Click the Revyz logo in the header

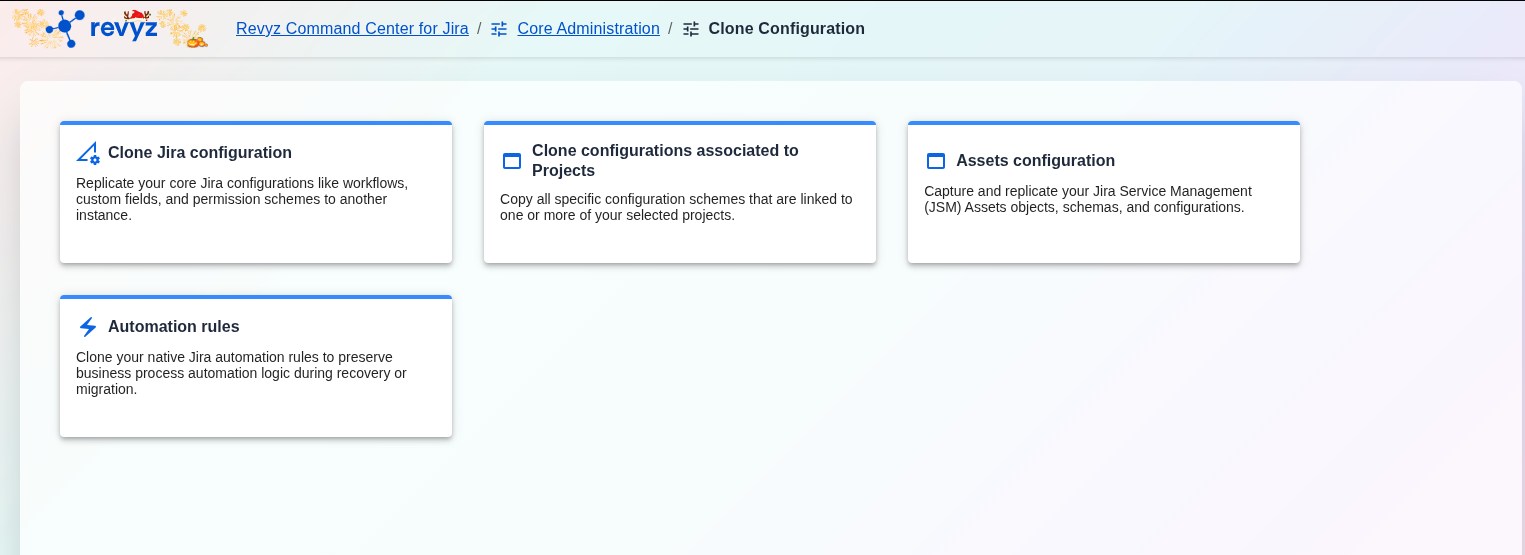click(105, 28)
